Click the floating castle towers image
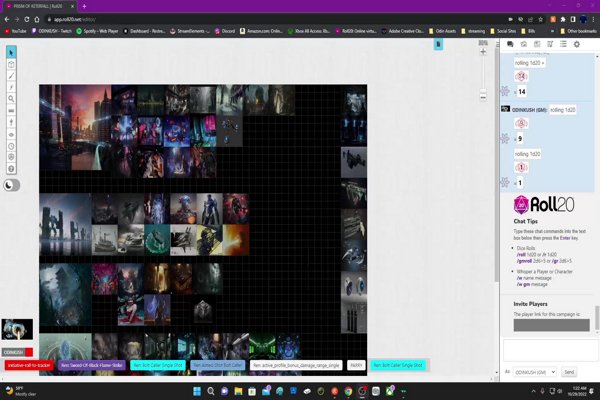 65,224
